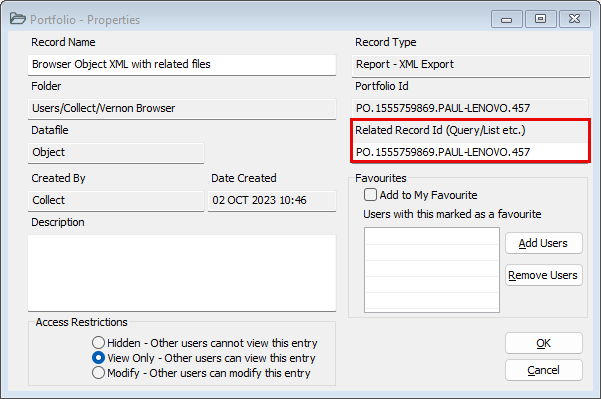Click the Datafile field showing Object

point(116,153)
